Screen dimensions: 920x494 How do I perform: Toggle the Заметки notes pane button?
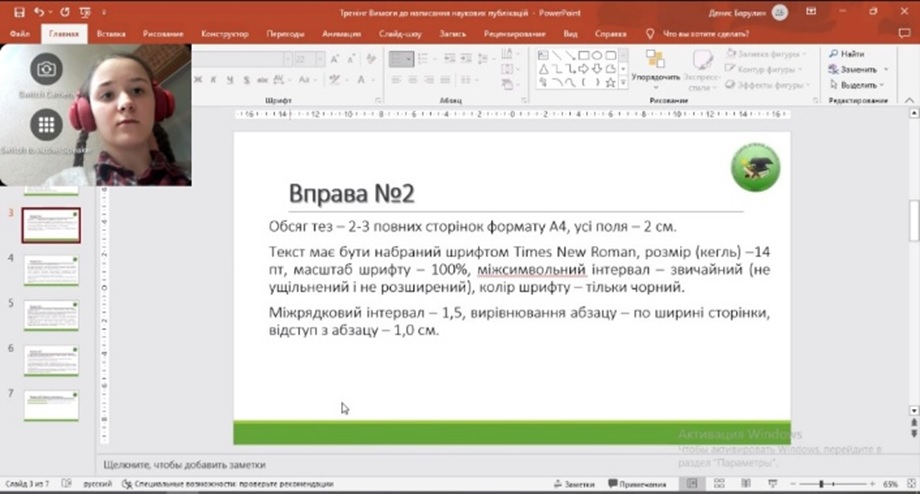[574, 484]
